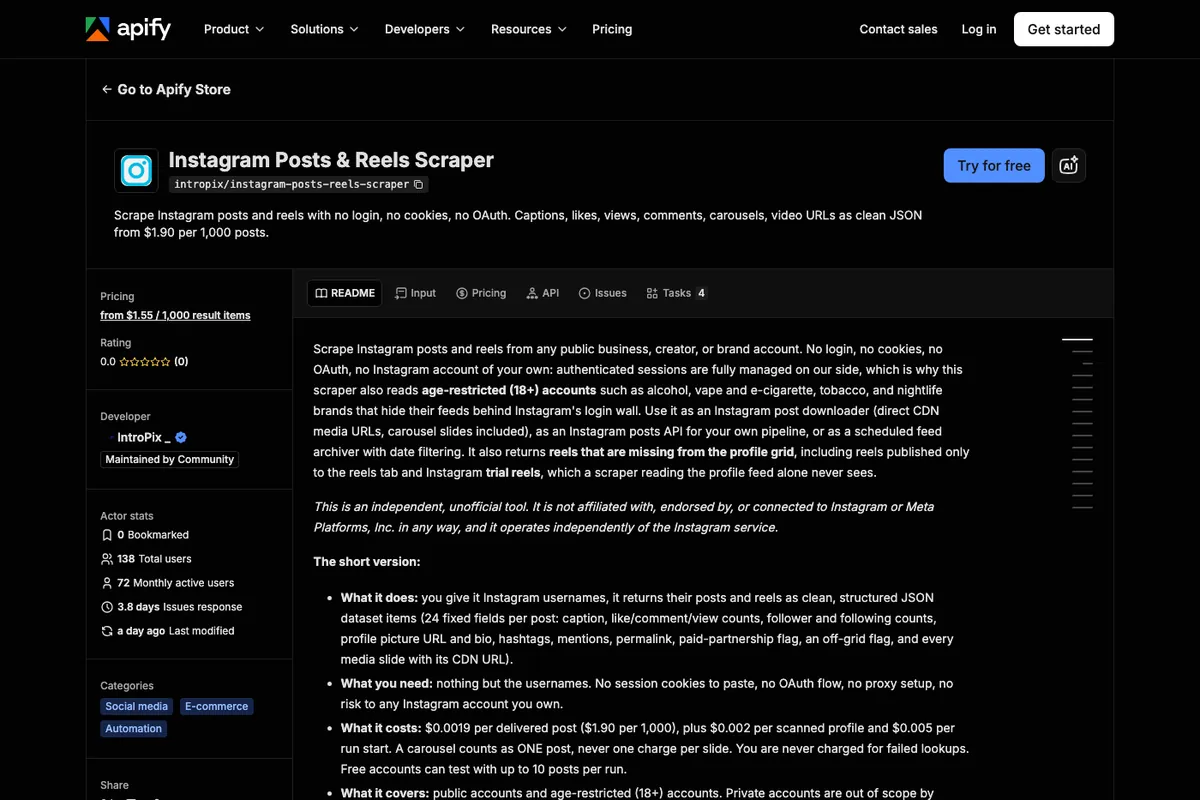The width and height of the screenshot is (1200, 800).
Task: Click Maintained by Community badge
Action: 170,459
